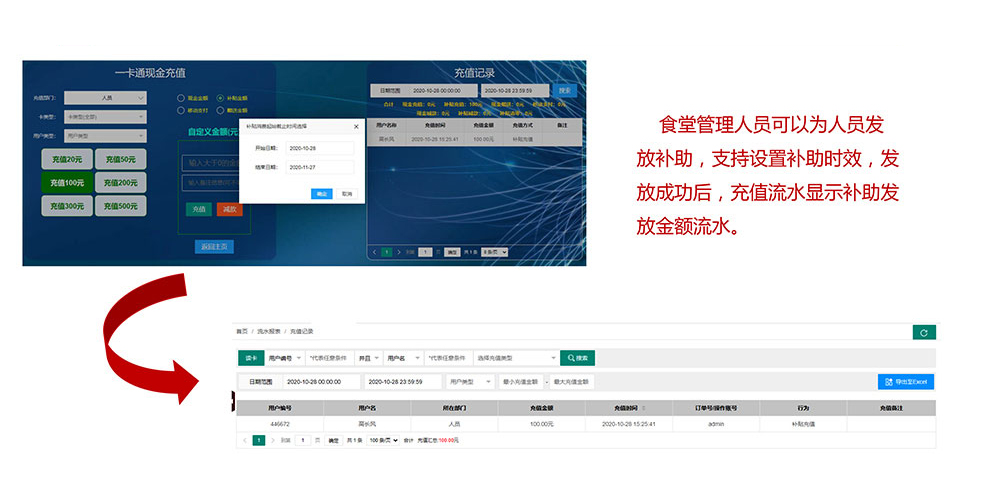Click the green refresh icon button
The height and width of the screenshot is (499, 1000).
pyautogui.click(x=923, y=333)
